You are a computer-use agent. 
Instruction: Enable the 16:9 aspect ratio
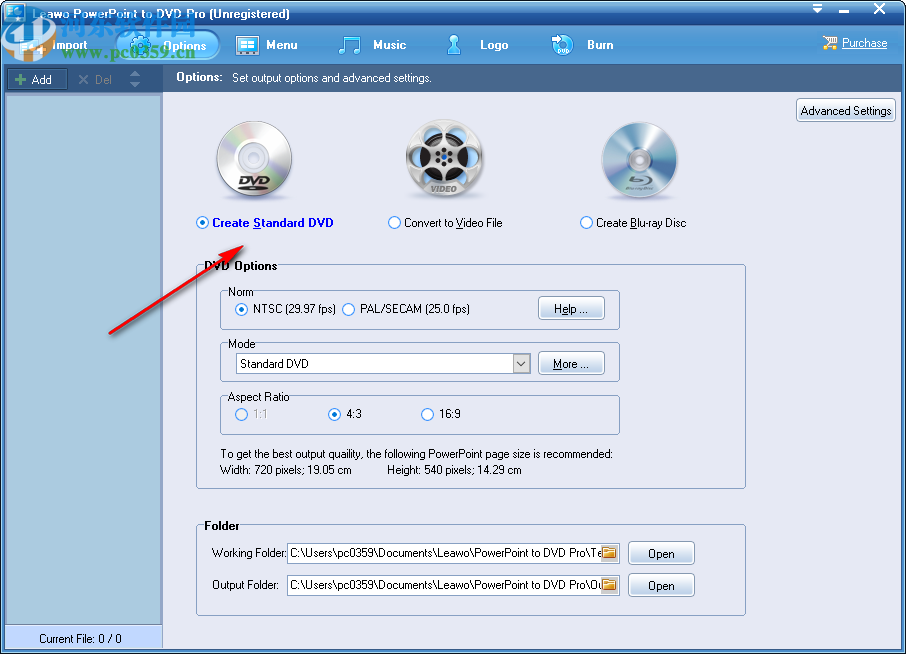pyautogui.click(x=427, y=414)
